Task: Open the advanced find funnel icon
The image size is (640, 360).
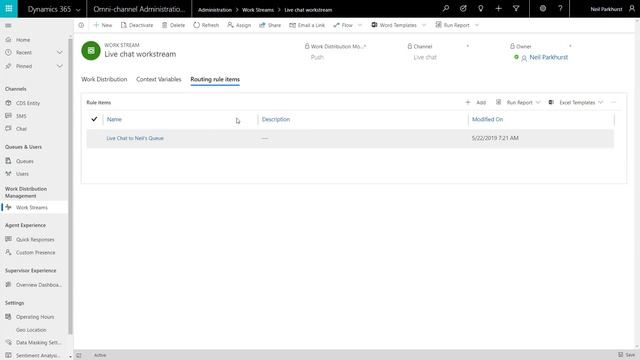Action: point(516,9)
